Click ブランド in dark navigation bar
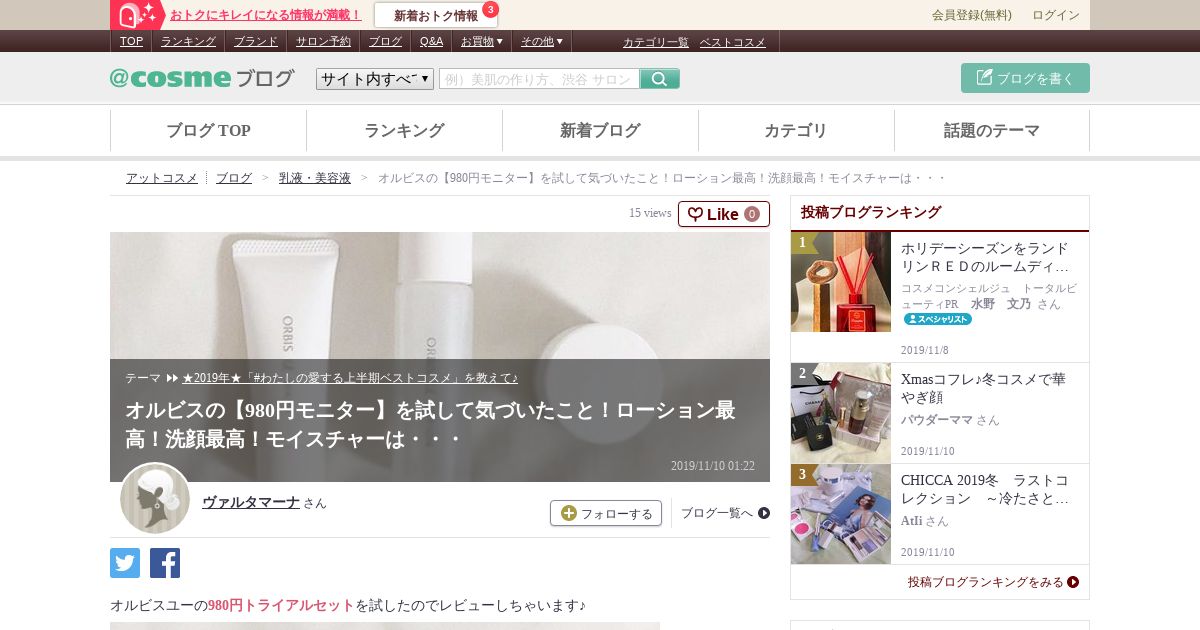 point(256,41)
